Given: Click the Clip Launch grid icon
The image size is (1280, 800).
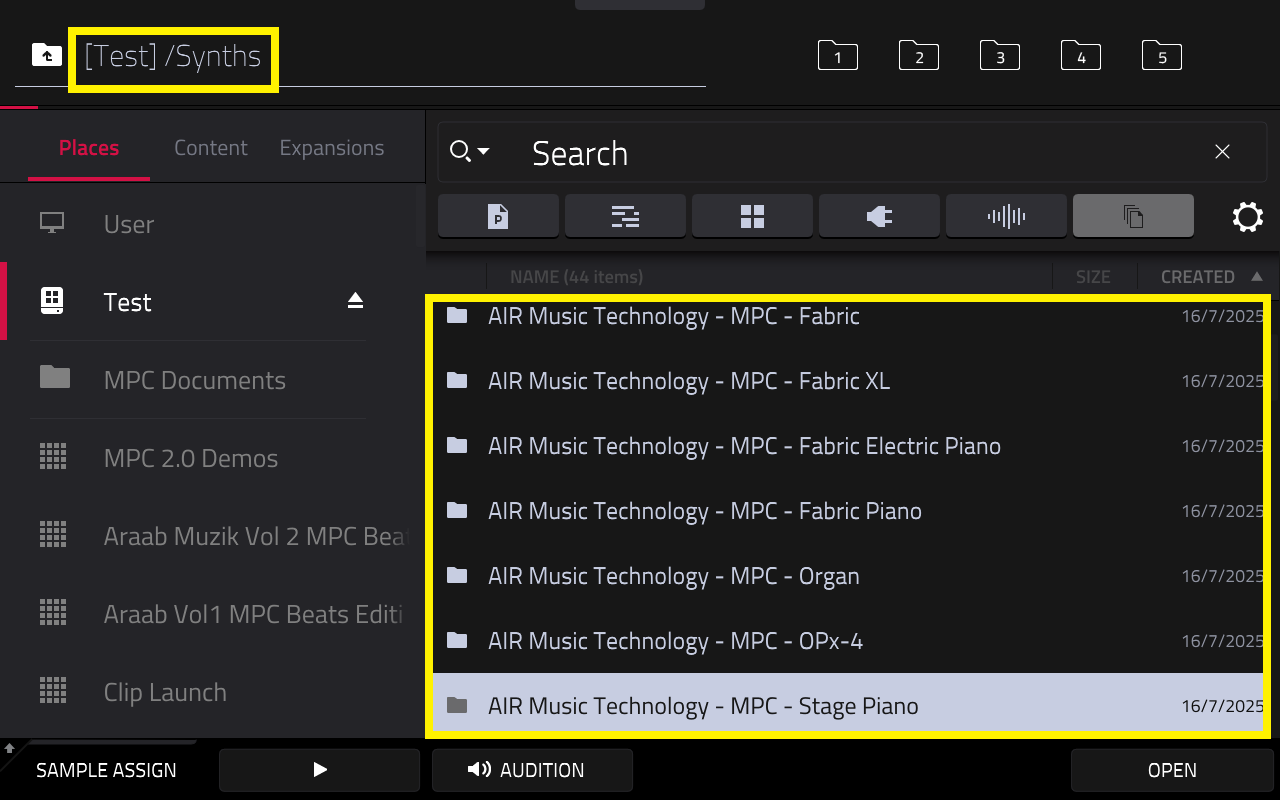Looking at the screenshot, I should [x=52, y=690].
